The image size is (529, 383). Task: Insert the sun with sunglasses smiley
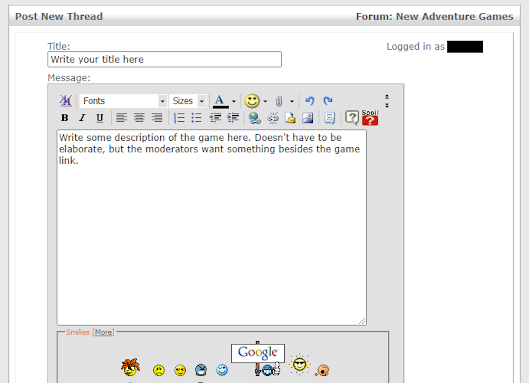pos(300,364)
